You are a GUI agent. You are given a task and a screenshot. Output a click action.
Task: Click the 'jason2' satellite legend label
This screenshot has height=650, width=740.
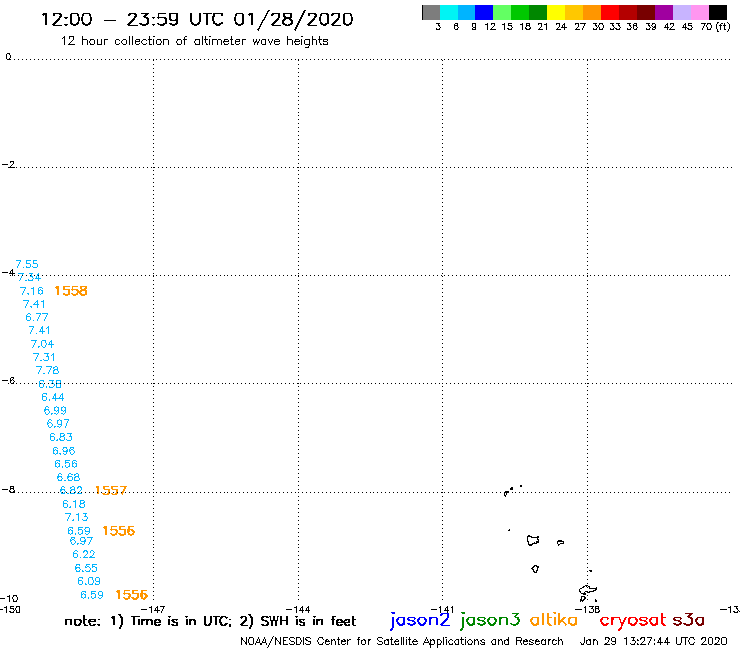(420, 620)
